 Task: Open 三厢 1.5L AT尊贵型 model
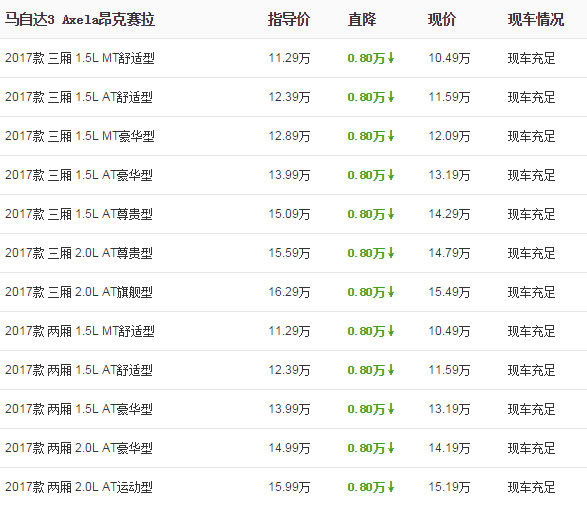click(x=79, y=214)
